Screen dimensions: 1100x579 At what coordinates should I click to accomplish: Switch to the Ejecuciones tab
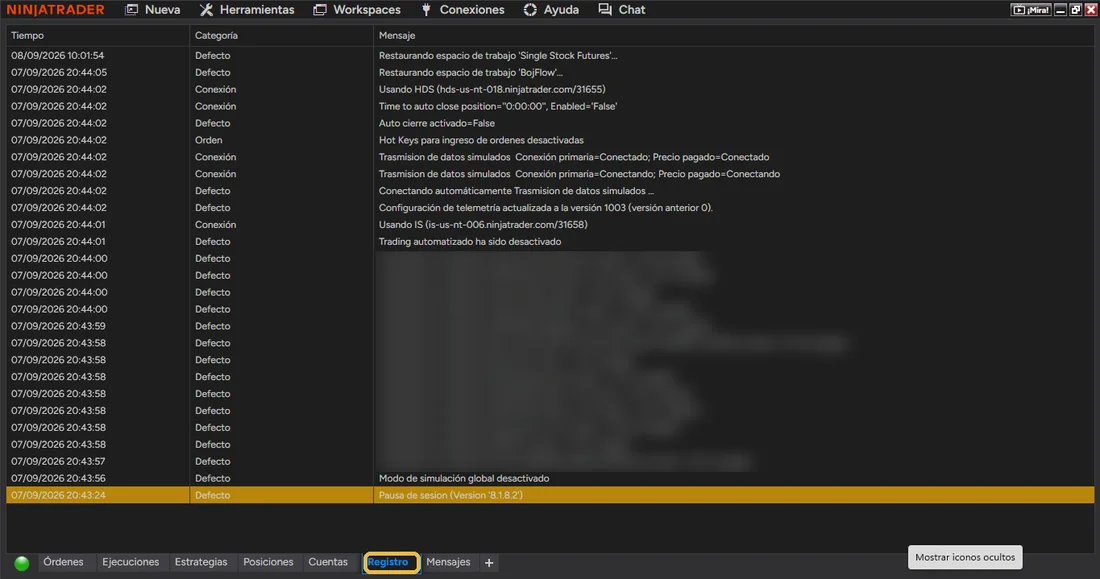coord(130,562)
